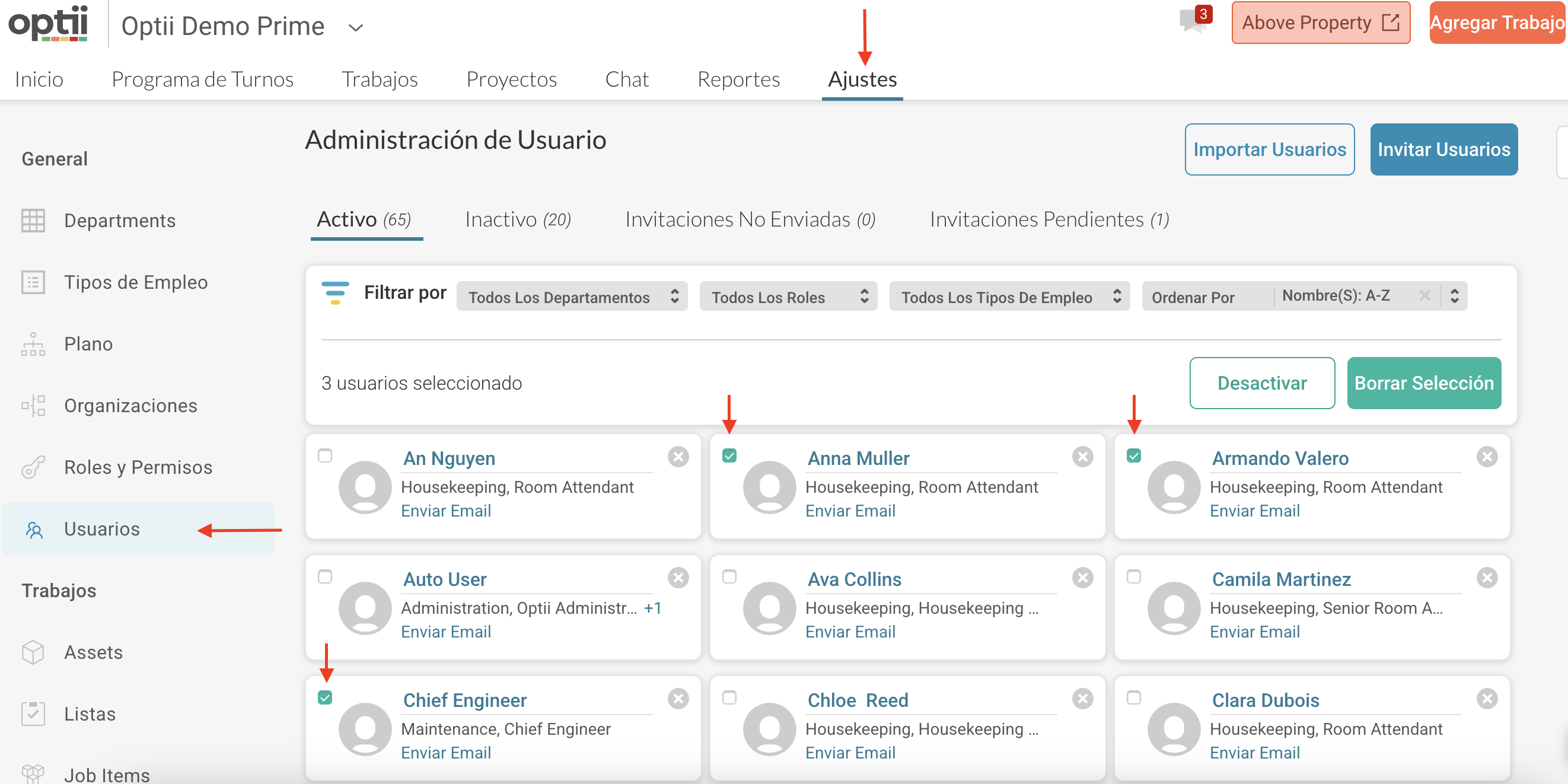Click the Departments grid icon

33,221
